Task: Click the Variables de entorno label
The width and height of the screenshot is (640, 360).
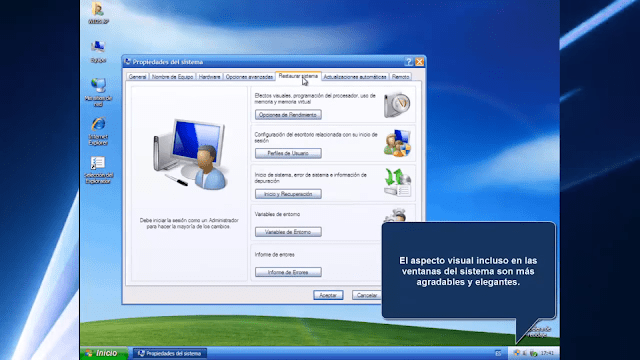Action: coord(277,214)
